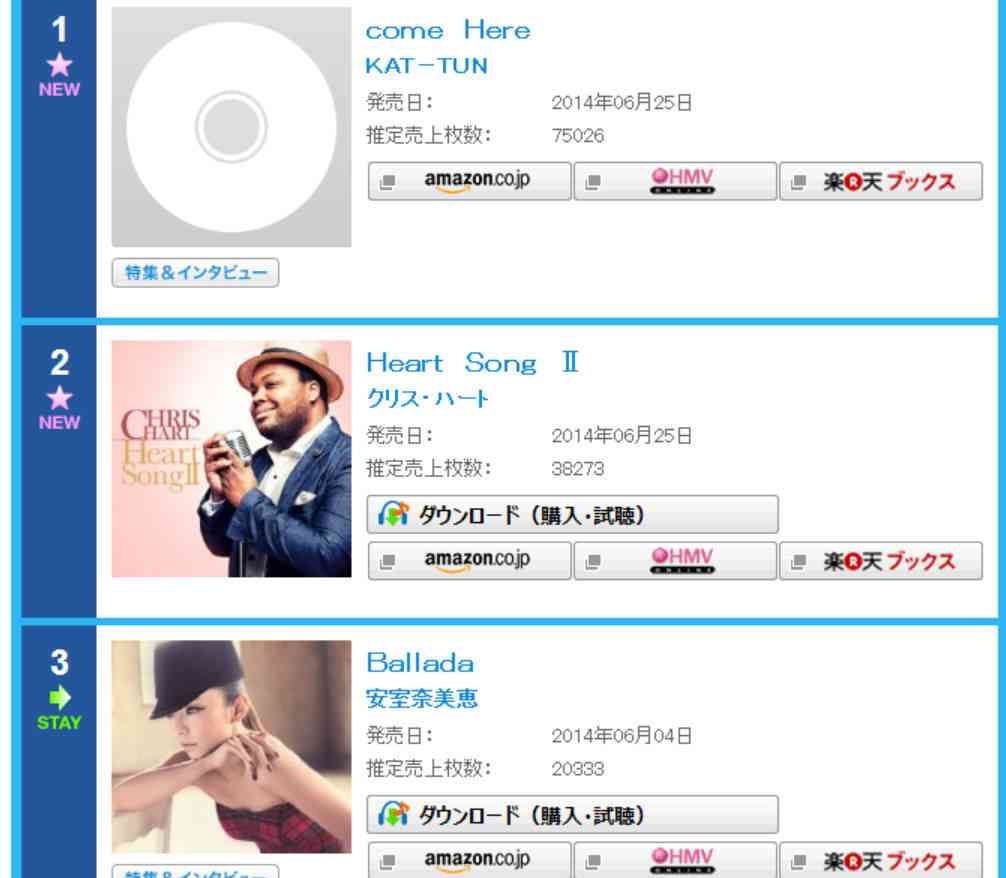Screen dimensions: 1006x878
Task: Open the 安室奈美恵 artist link
Action: [422, 698]
